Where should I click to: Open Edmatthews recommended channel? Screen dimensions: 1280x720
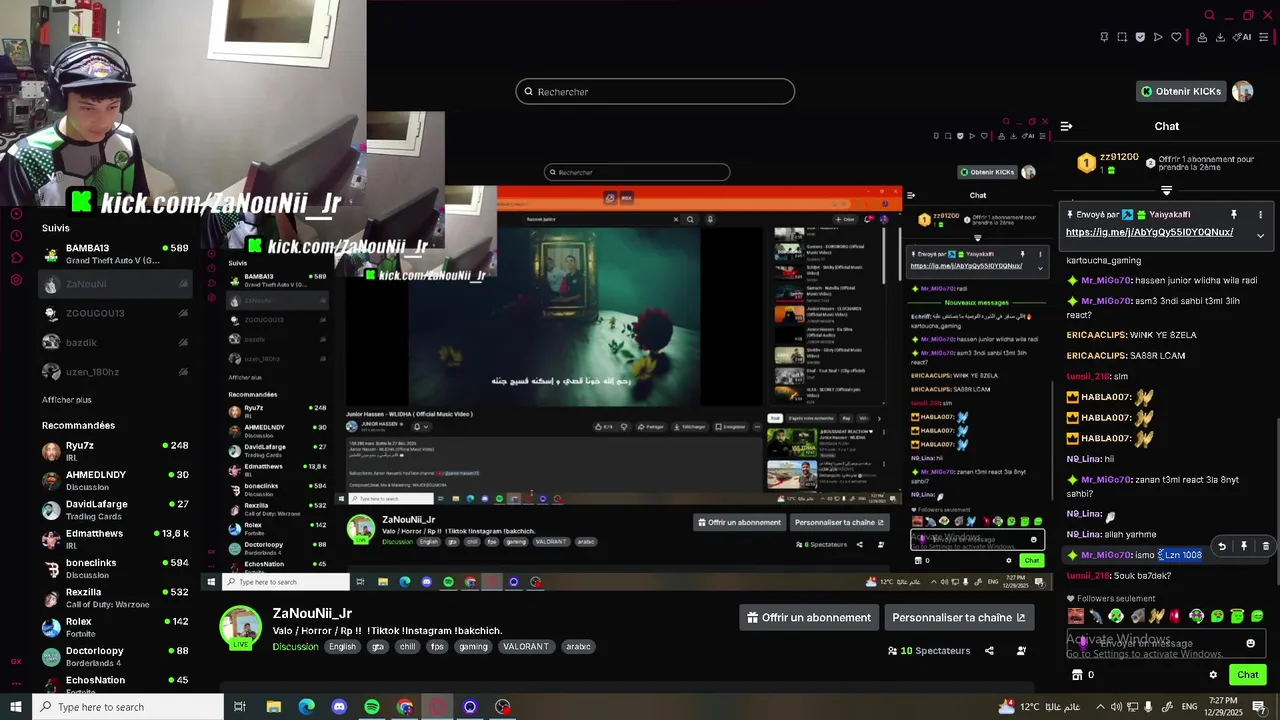tap(115, 539)
